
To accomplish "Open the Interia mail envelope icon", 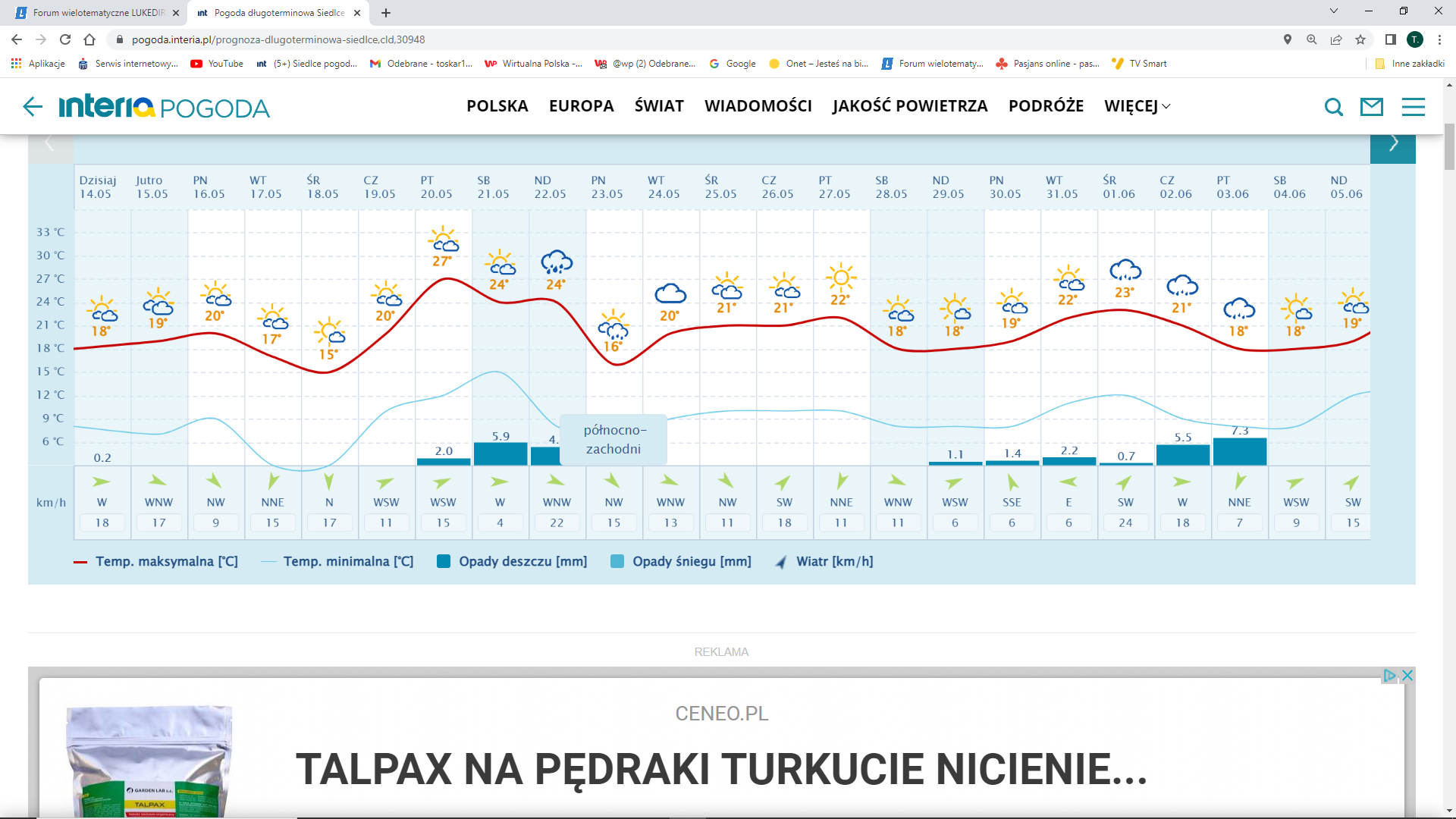I will click(1371, 107).
